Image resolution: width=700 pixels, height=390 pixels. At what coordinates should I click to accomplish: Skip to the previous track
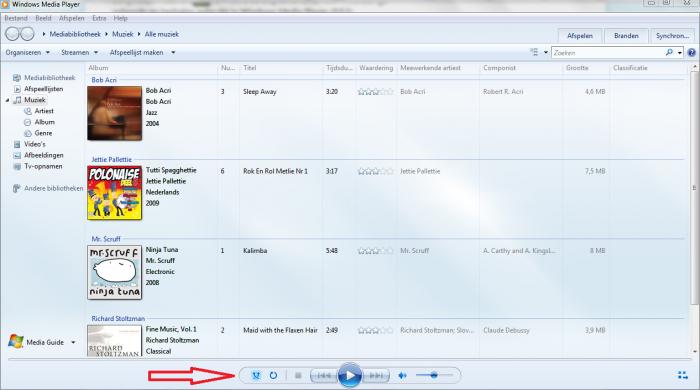tap(324, 376)
